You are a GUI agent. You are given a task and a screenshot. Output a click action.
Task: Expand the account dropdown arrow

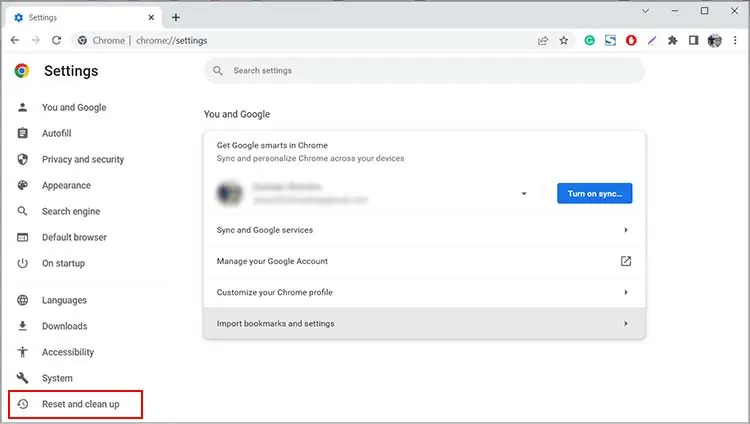524,193
